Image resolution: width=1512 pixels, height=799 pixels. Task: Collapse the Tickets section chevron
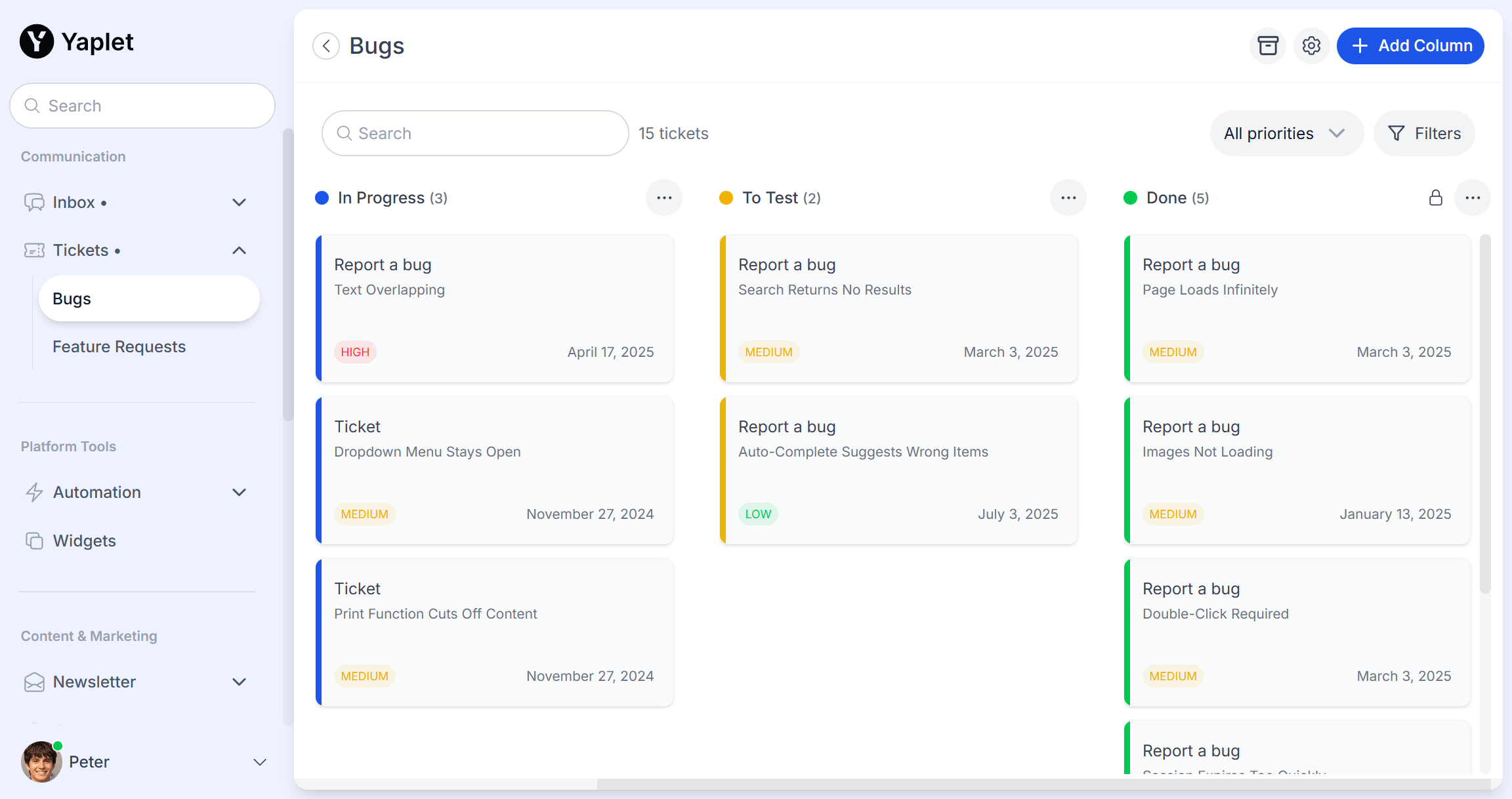(x=240, y=251)
